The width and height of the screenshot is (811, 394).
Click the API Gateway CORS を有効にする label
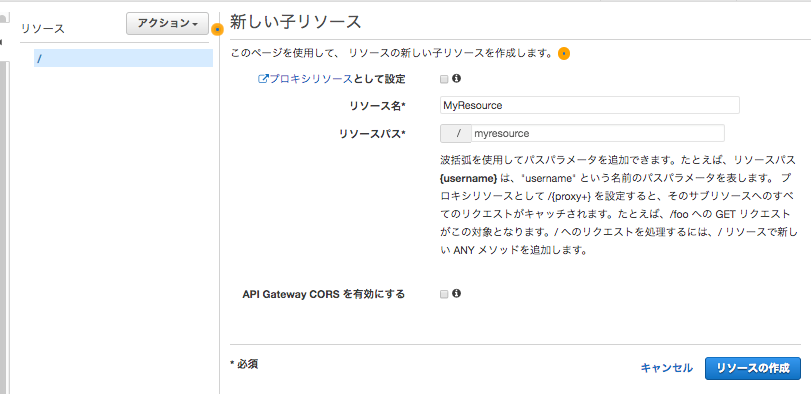click(324, 294)
